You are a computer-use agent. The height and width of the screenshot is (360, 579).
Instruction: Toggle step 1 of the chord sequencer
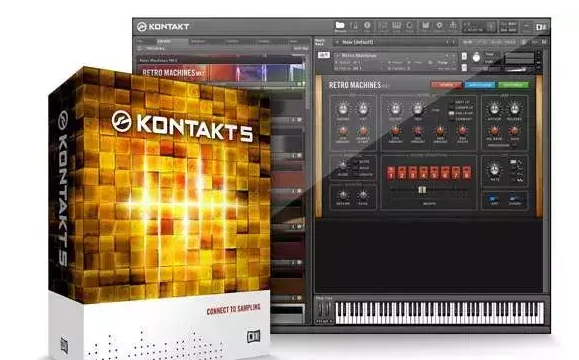[x=391, y=172]
